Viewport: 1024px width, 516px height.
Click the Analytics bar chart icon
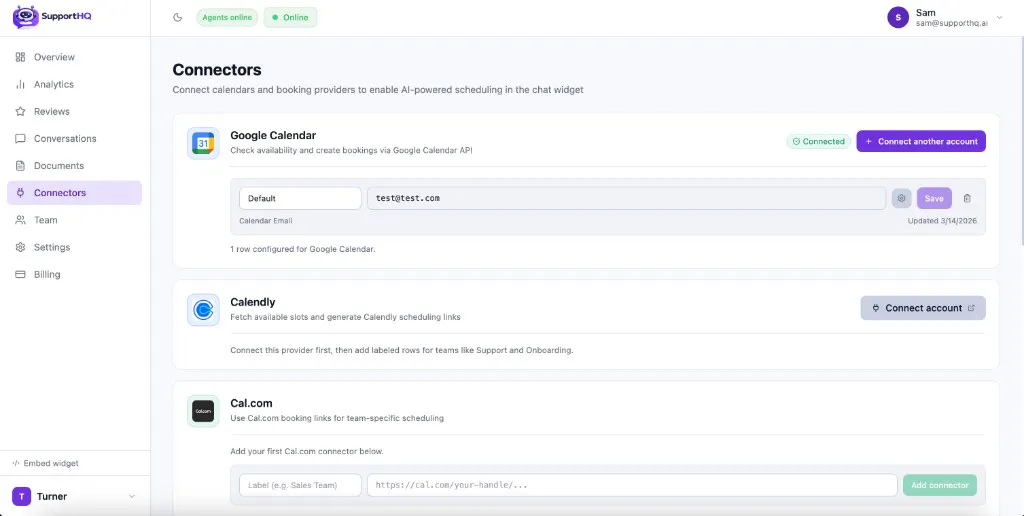20,84
